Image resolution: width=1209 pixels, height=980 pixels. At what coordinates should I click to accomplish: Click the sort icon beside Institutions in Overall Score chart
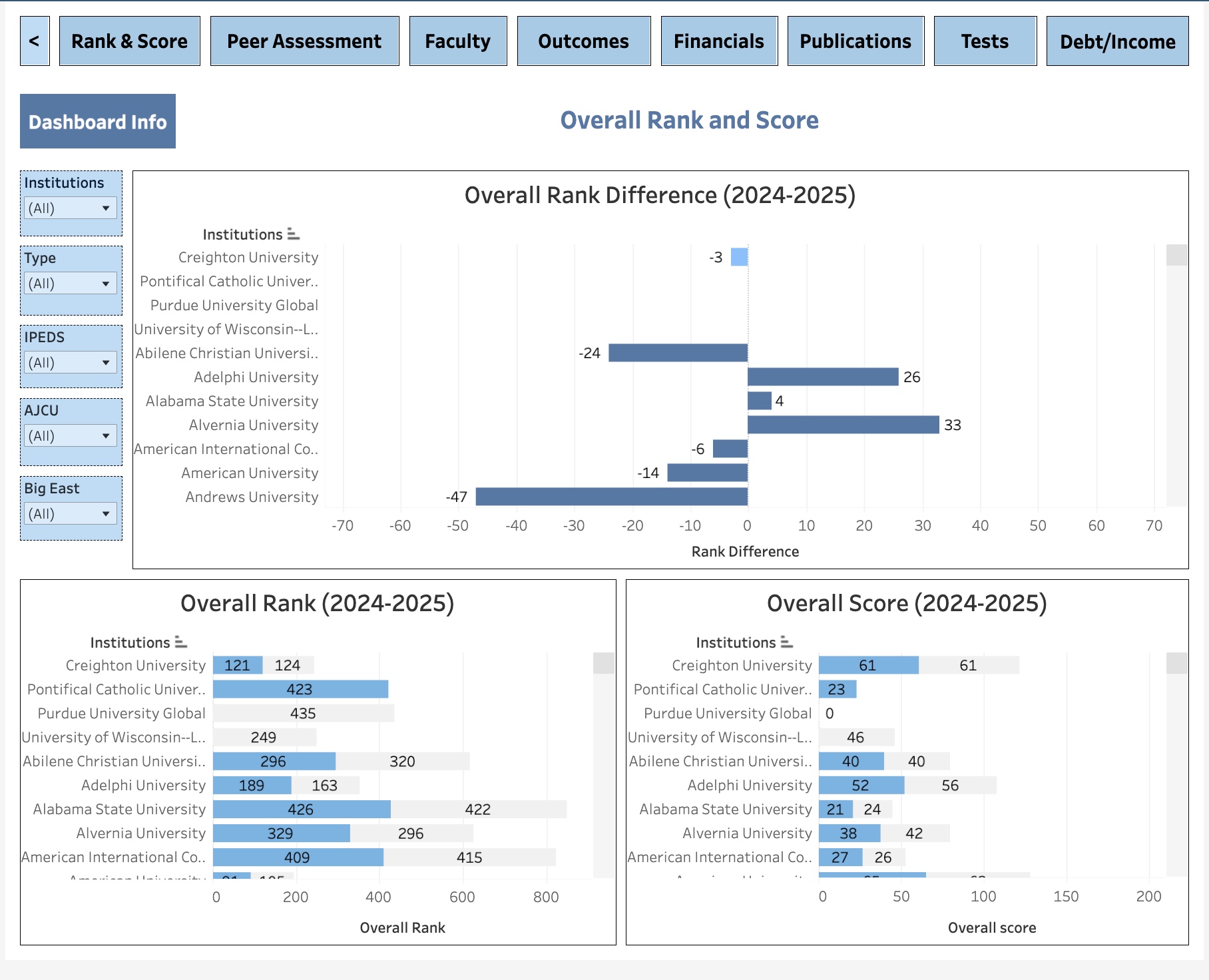(786, 642)
